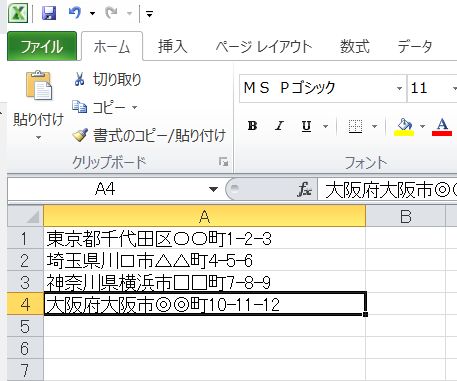The height and width of the screenshot is (381, 457).
Task: Select row 4 header
Action: 25,304
